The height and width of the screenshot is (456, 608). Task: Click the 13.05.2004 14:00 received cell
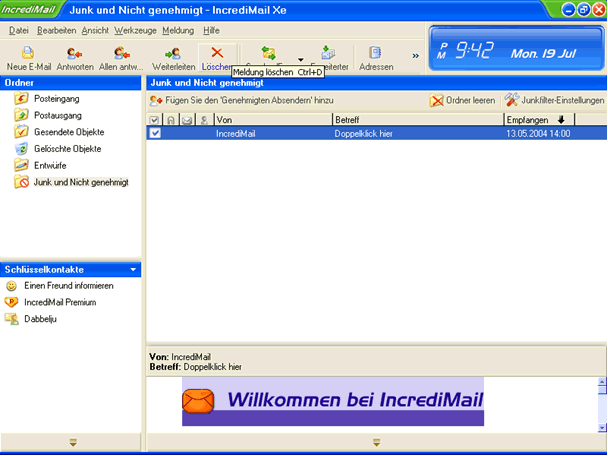point(538,134)
